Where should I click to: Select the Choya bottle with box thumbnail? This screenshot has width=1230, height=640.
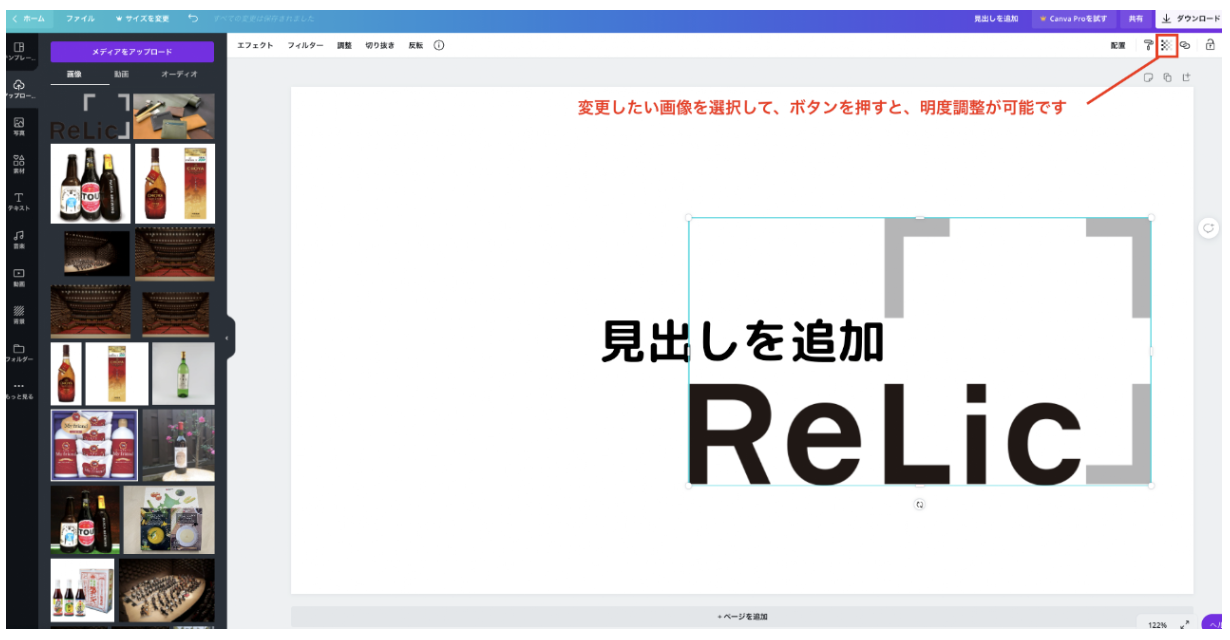[x=175, y=183]
